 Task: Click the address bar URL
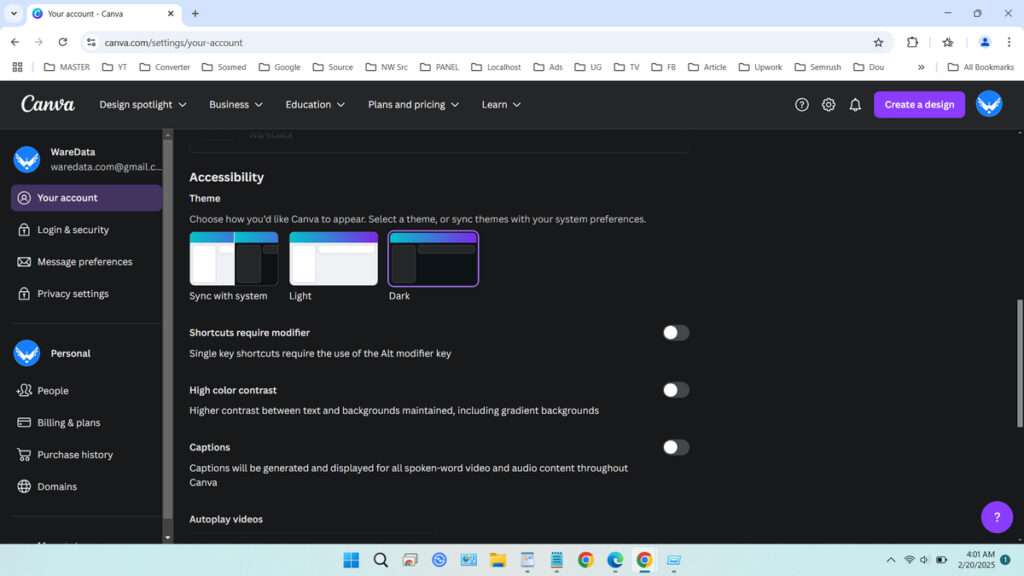173,42
